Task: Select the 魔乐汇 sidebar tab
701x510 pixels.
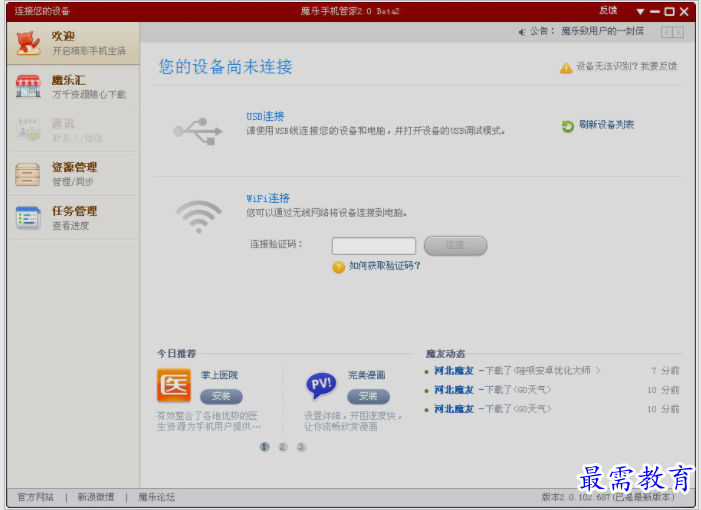Action: (x=73, y=87)
